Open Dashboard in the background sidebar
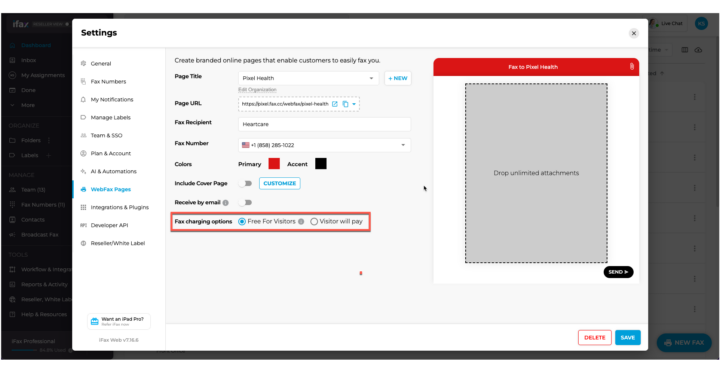Viewport: 720px width, 369px height. 36,45
